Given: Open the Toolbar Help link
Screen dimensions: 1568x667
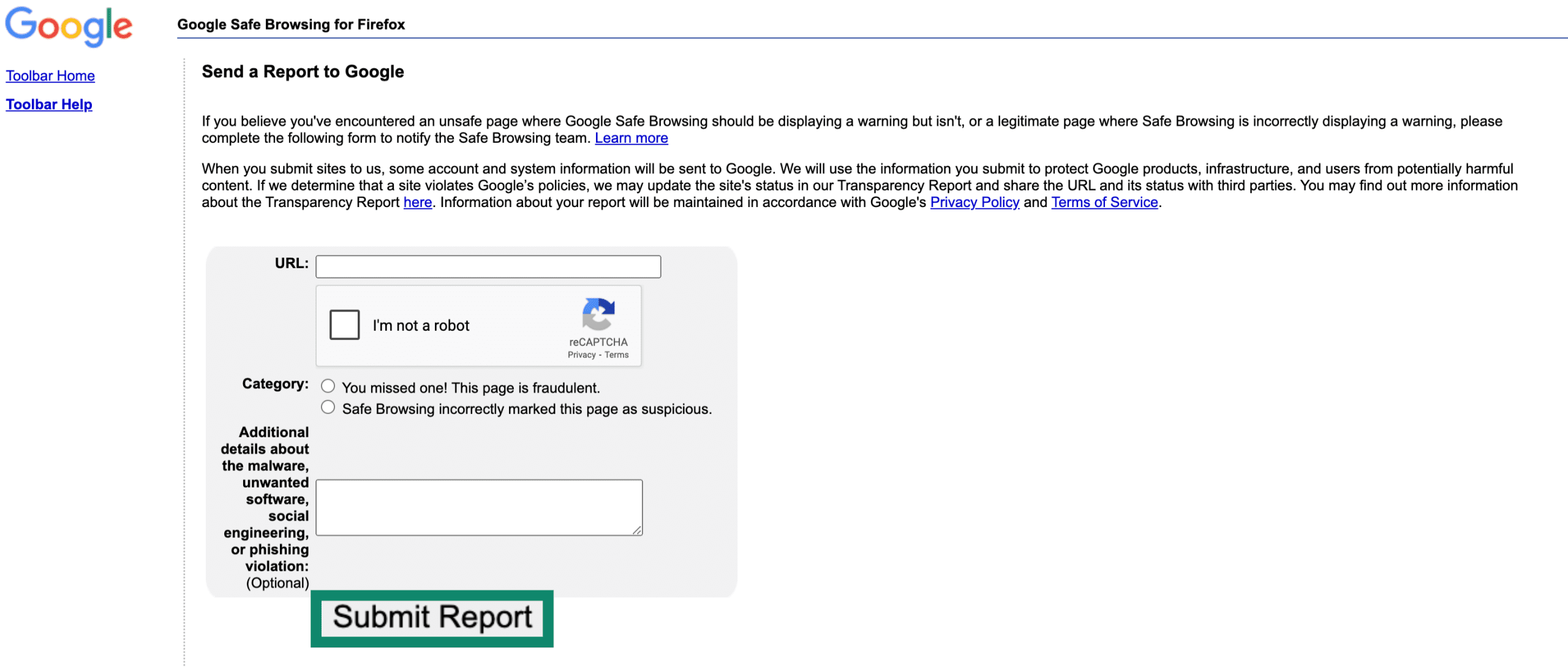Looking at the screenshot, I should 49,104.
